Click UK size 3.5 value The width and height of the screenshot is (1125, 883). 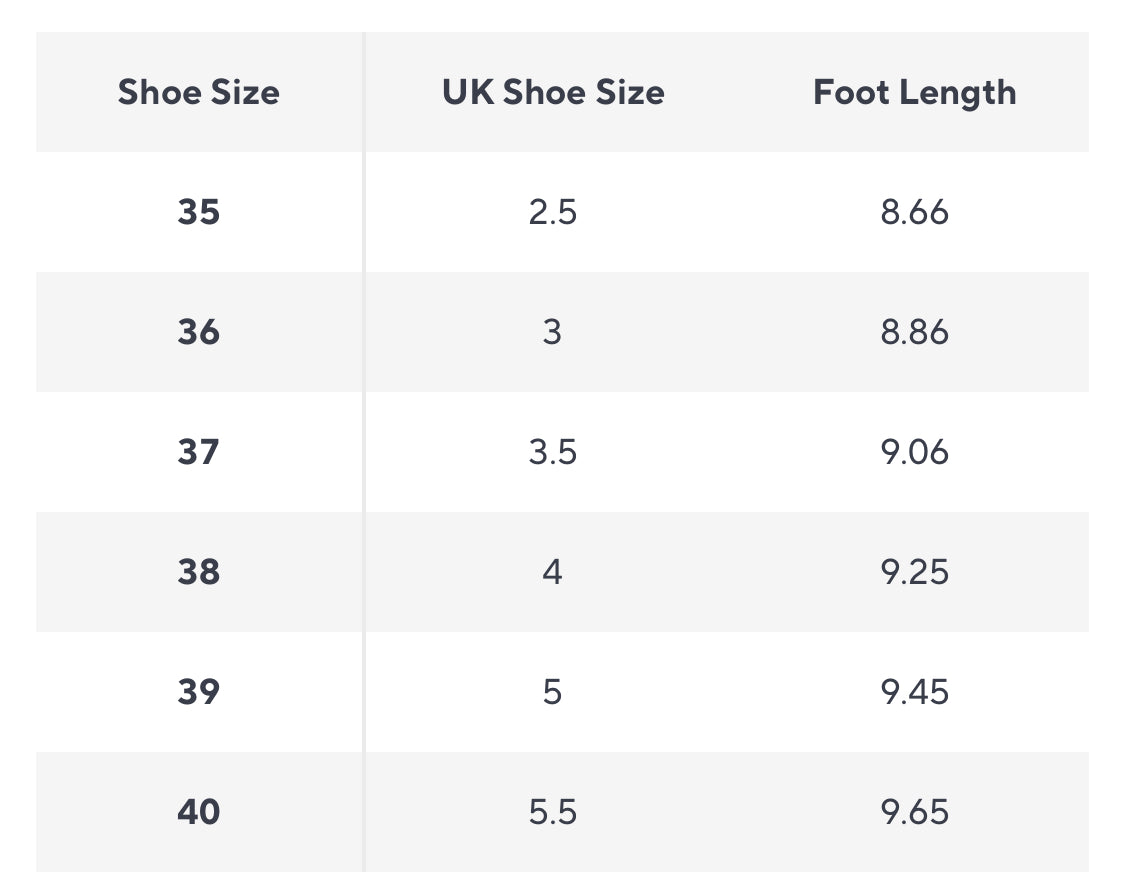pos(553,452)
